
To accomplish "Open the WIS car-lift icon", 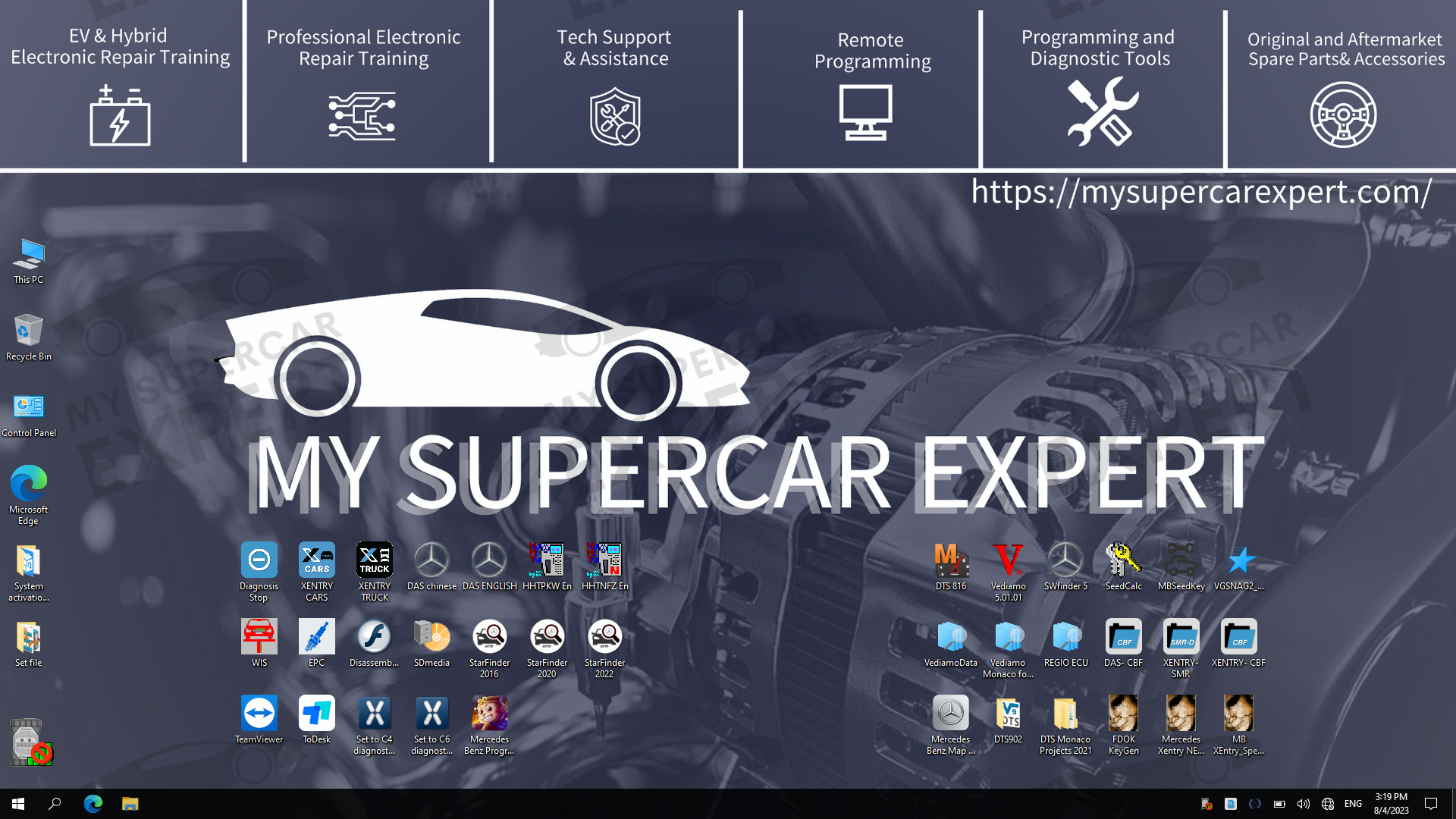I will (259, 638).
